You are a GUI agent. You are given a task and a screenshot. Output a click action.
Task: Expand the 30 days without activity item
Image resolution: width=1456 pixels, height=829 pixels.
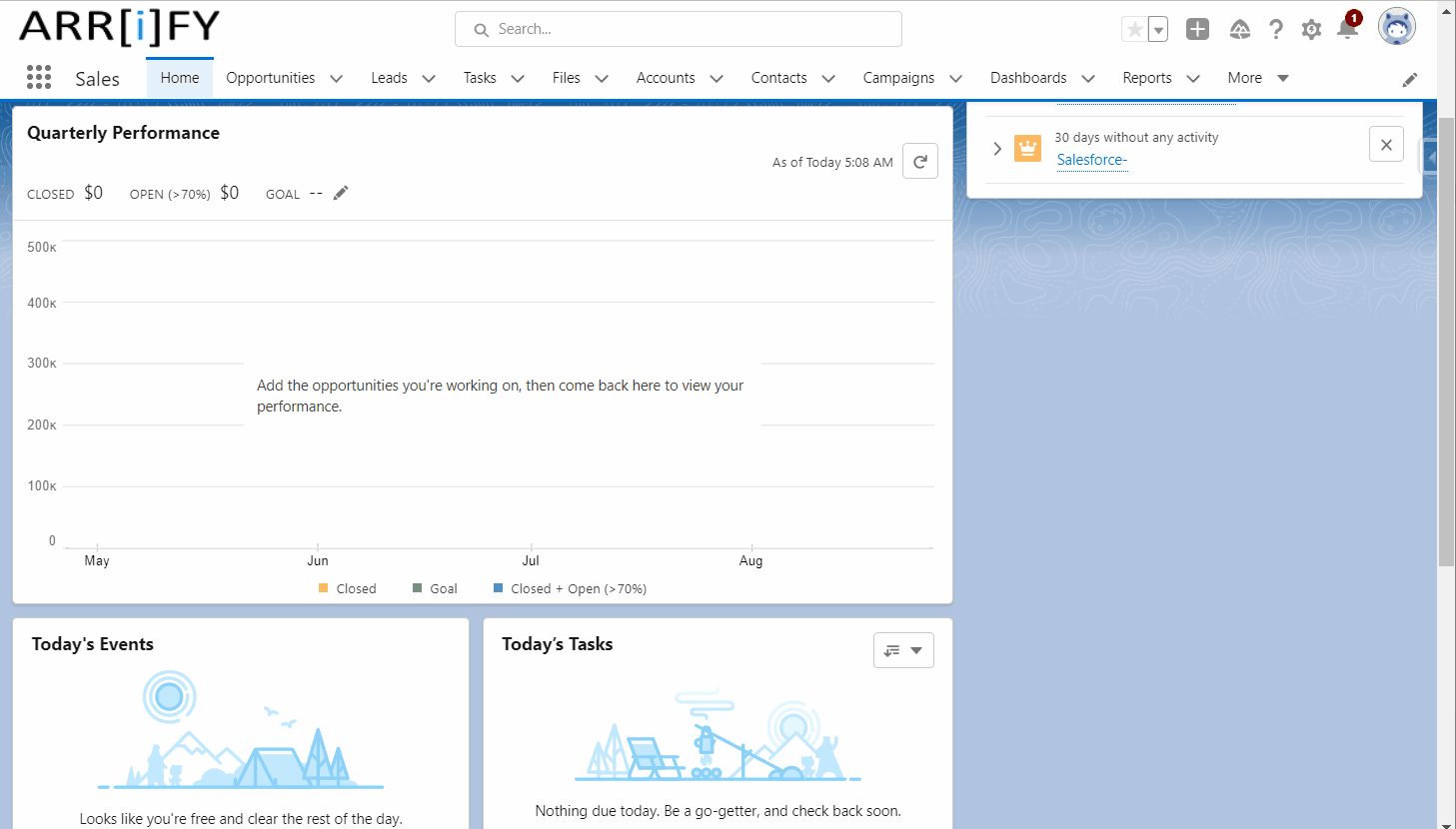[997, 149]
